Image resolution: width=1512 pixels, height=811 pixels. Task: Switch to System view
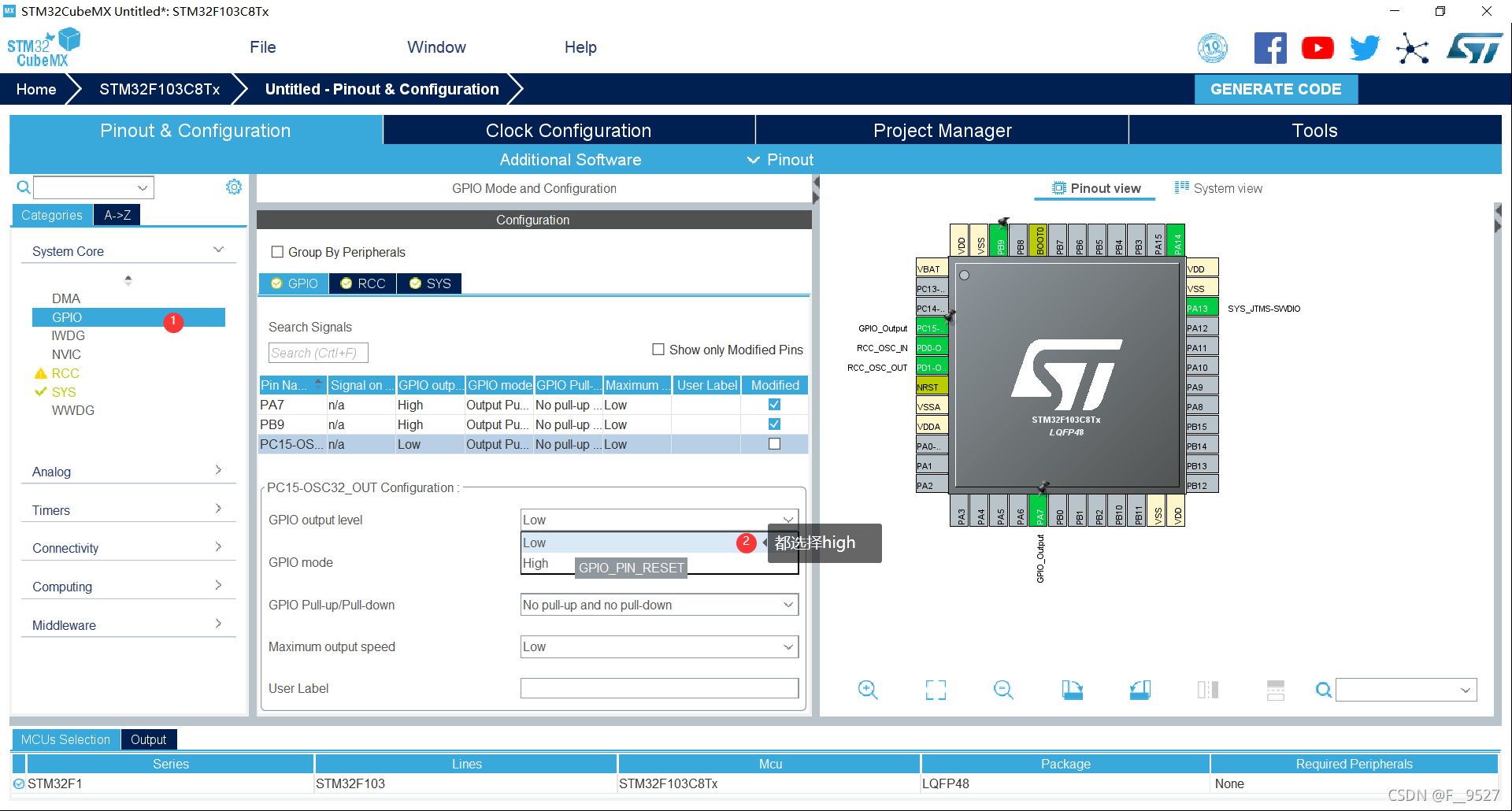pyautogui.click(x=1218, y=188)
